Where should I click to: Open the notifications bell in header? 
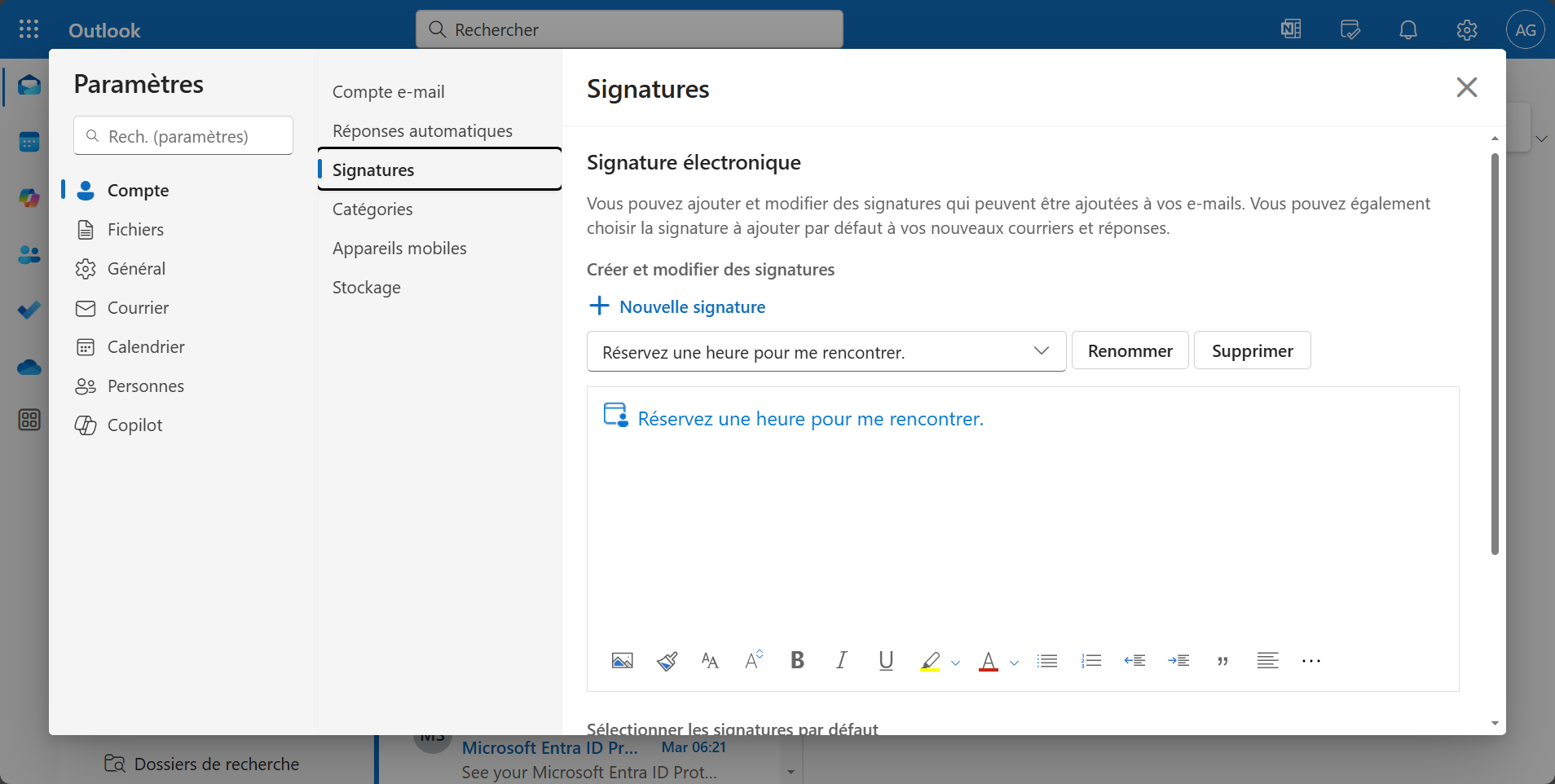click(1407, 30)
